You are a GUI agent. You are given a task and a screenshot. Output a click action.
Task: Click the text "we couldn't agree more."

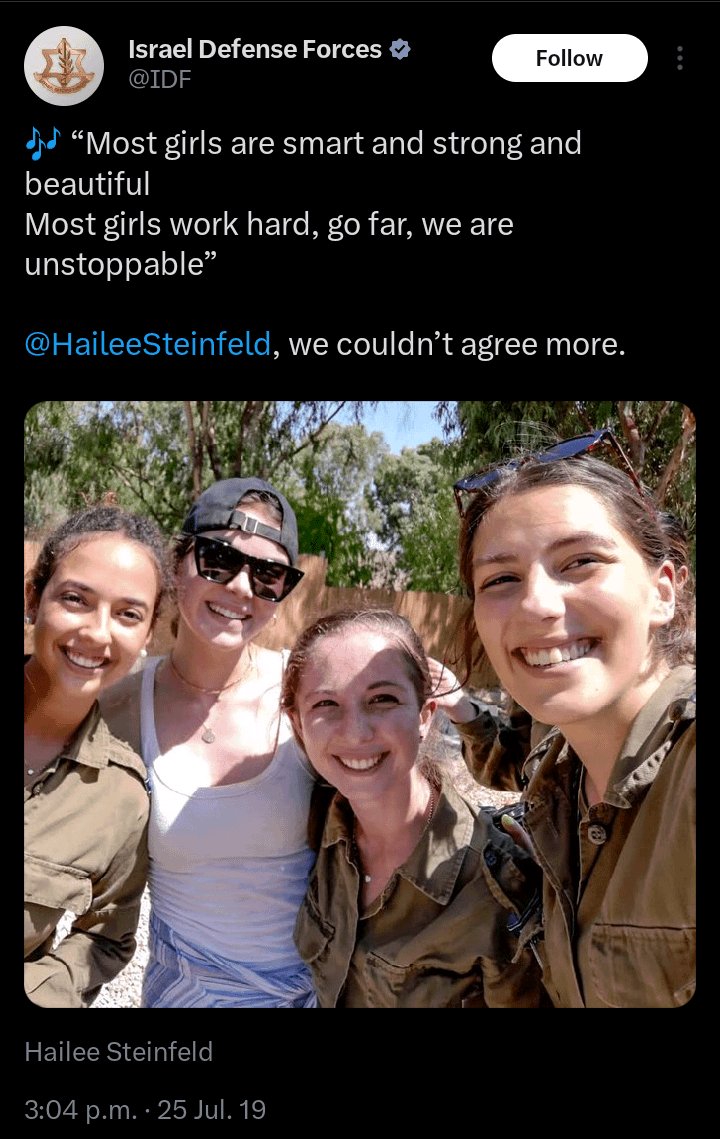pyautogui.click(x=457, y=344)
